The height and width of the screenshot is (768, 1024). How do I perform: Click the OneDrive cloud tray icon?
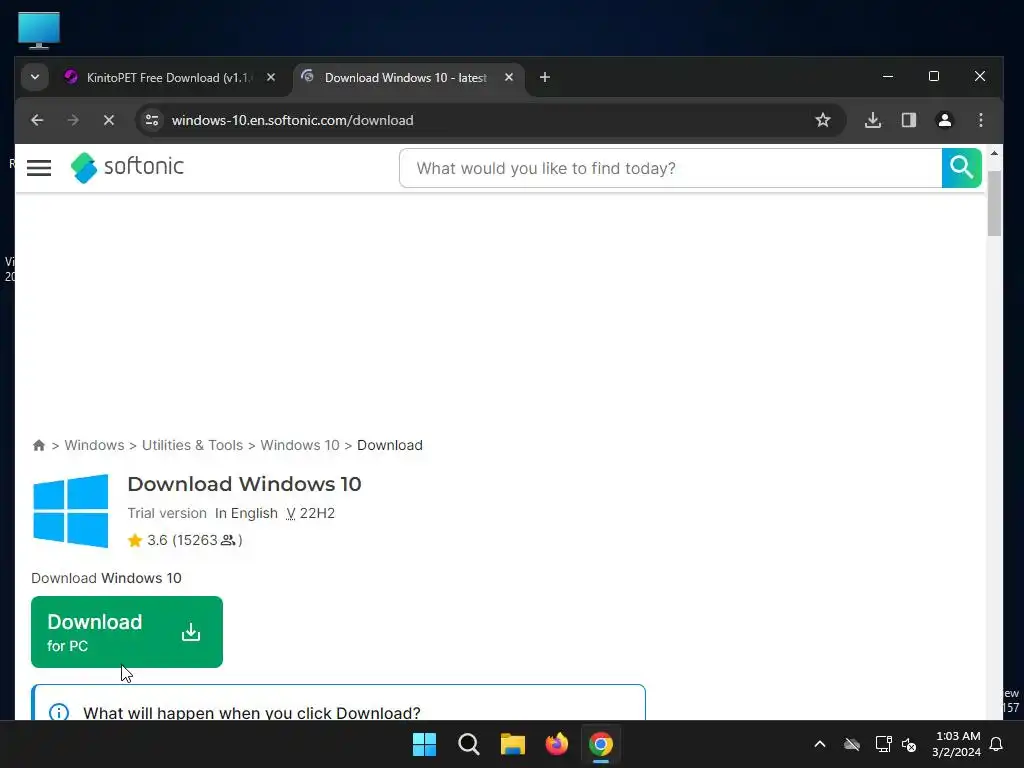coord(852,744)
